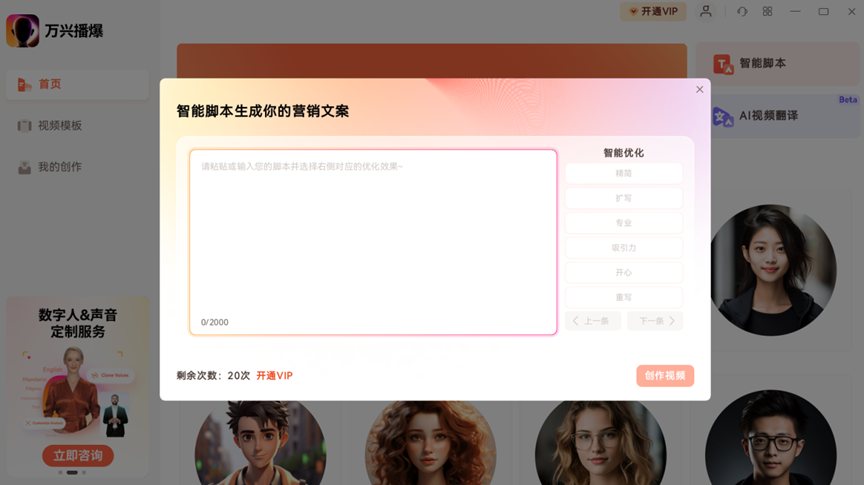Go to next result 下一条

pos(655,321)
